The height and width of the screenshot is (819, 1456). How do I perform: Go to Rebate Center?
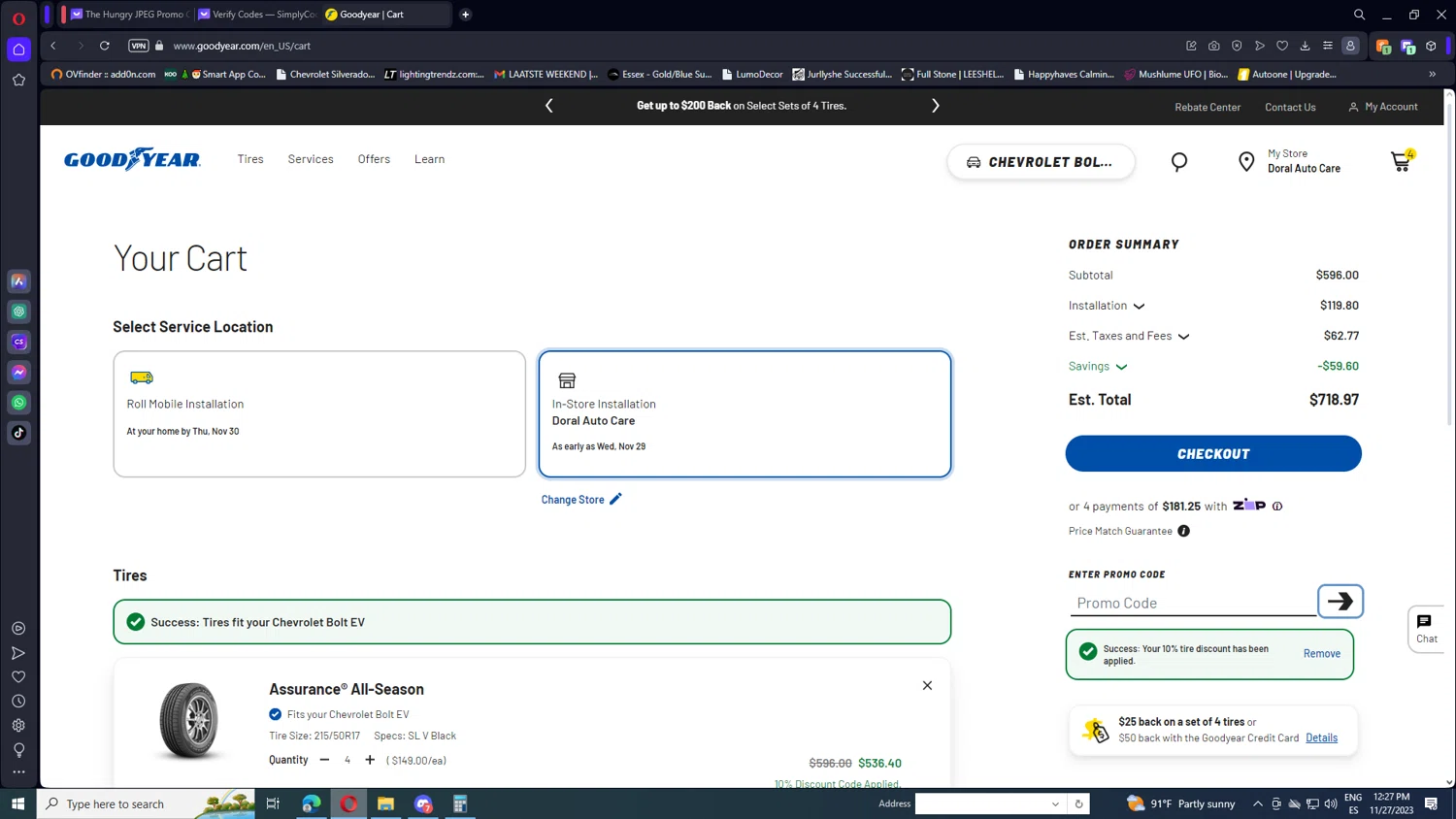click(x=1208, y=107)
